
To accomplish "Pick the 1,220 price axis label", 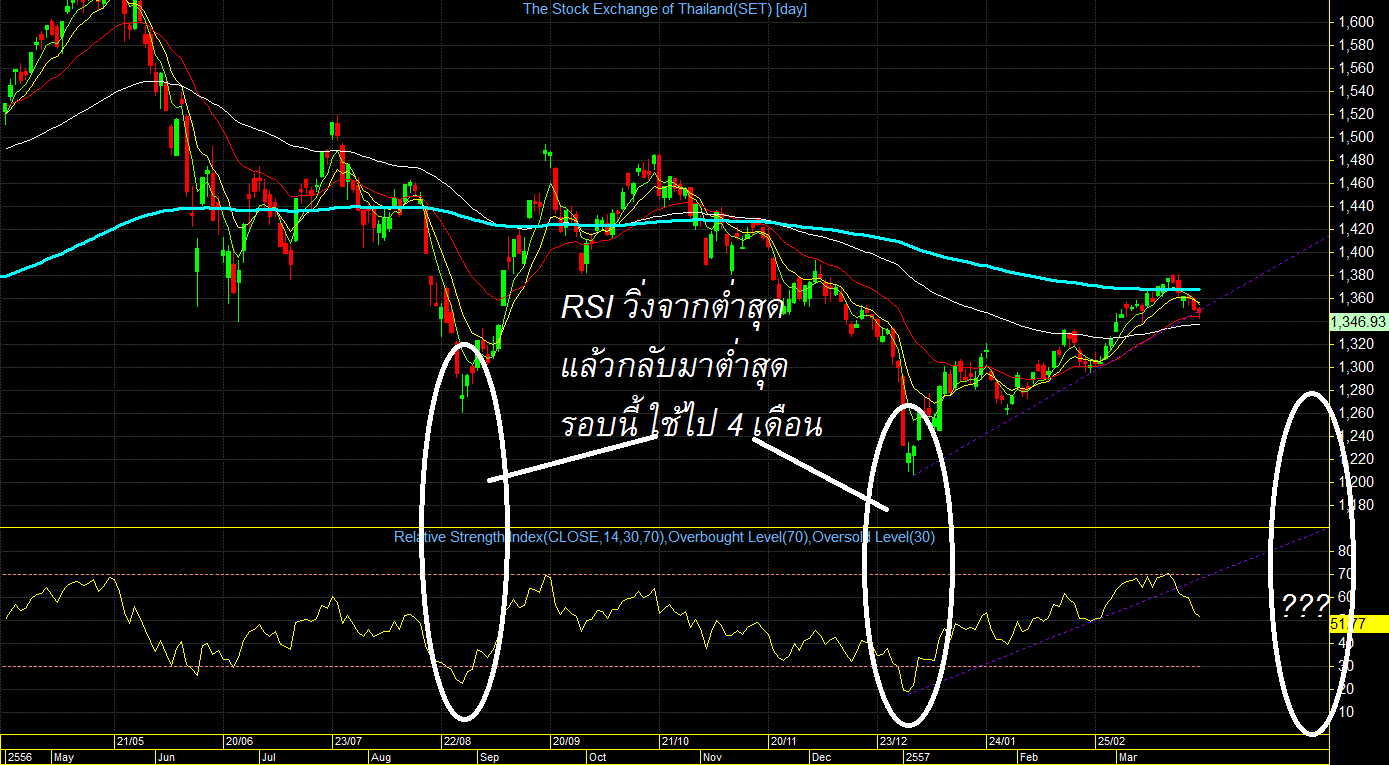I will [x=1354, y=459].
